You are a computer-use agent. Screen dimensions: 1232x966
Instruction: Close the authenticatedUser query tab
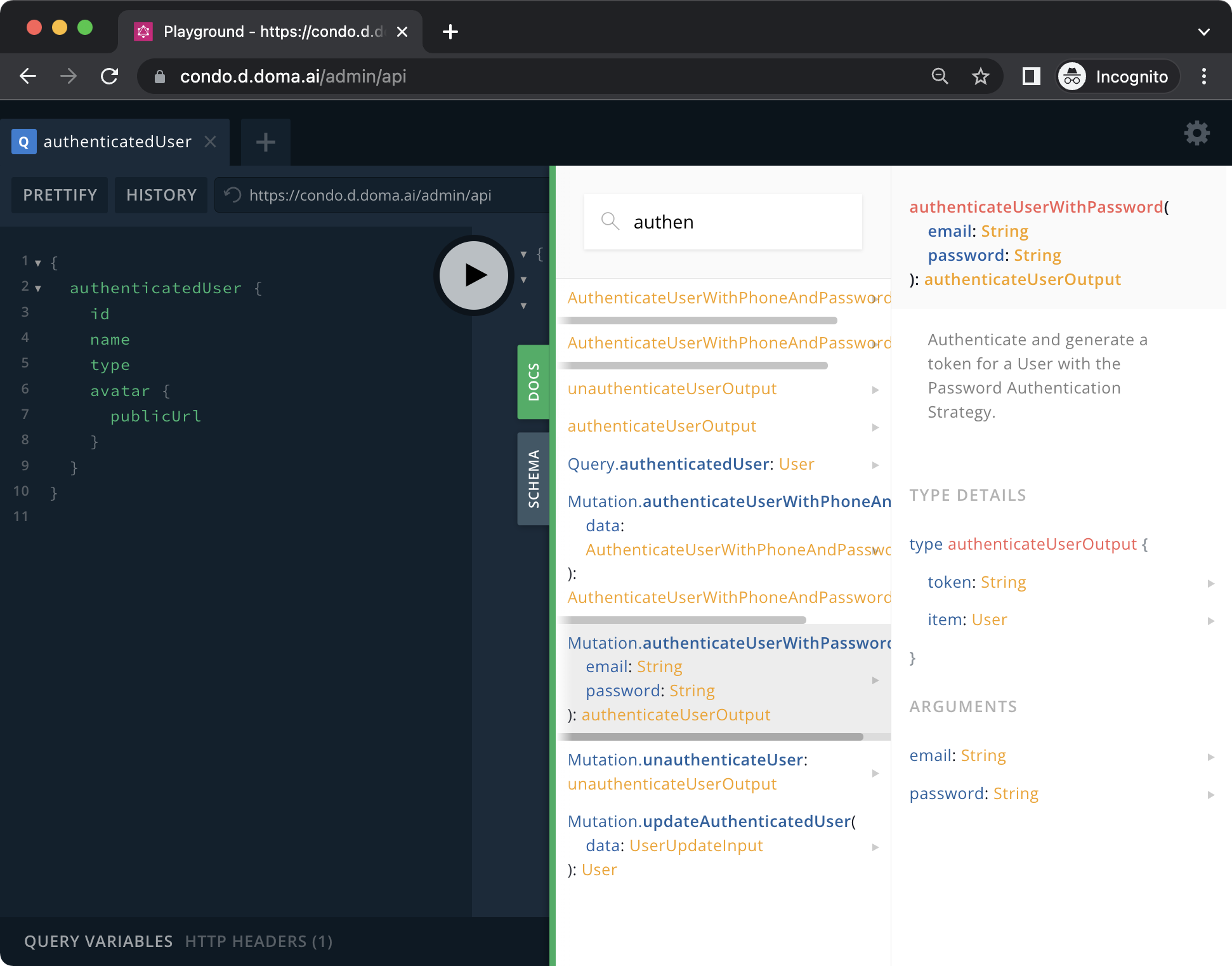[211, 142]
